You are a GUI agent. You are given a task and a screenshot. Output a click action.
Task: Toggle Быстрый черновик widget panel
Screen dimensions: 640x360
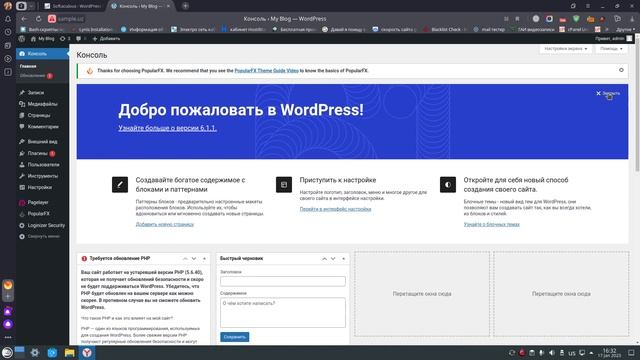click(x=343, y=259)
